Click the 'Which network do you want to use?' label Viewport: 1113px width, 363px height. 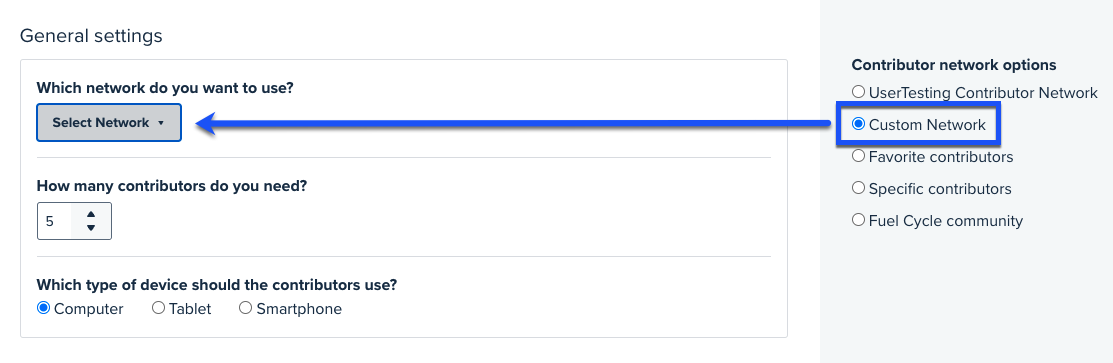coord(165,88)
